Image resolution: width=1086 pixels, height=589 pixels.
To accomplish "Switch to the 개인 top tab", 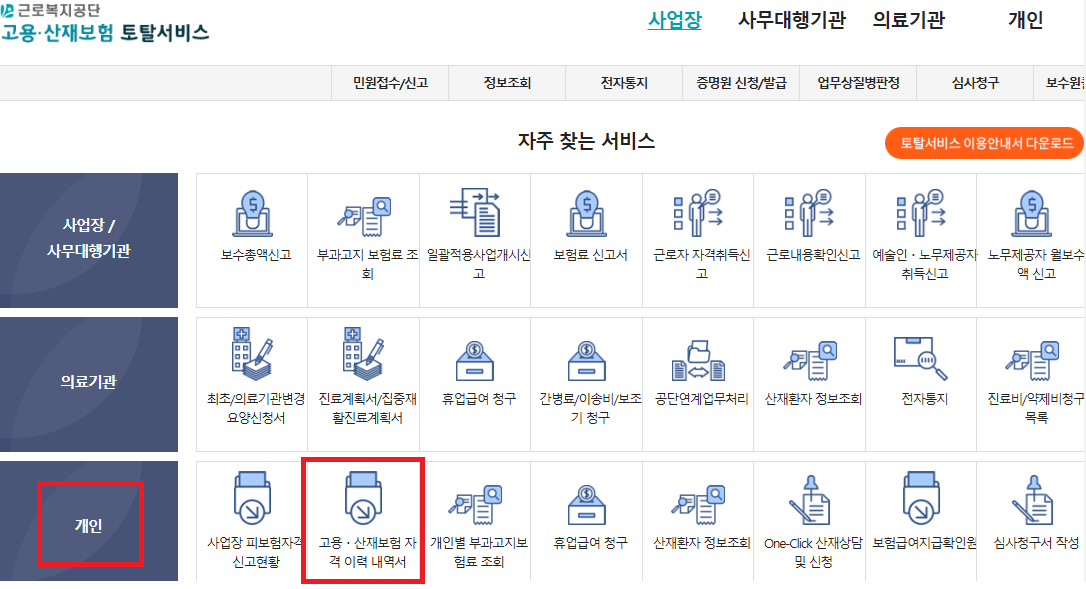I will point(1025,20).
